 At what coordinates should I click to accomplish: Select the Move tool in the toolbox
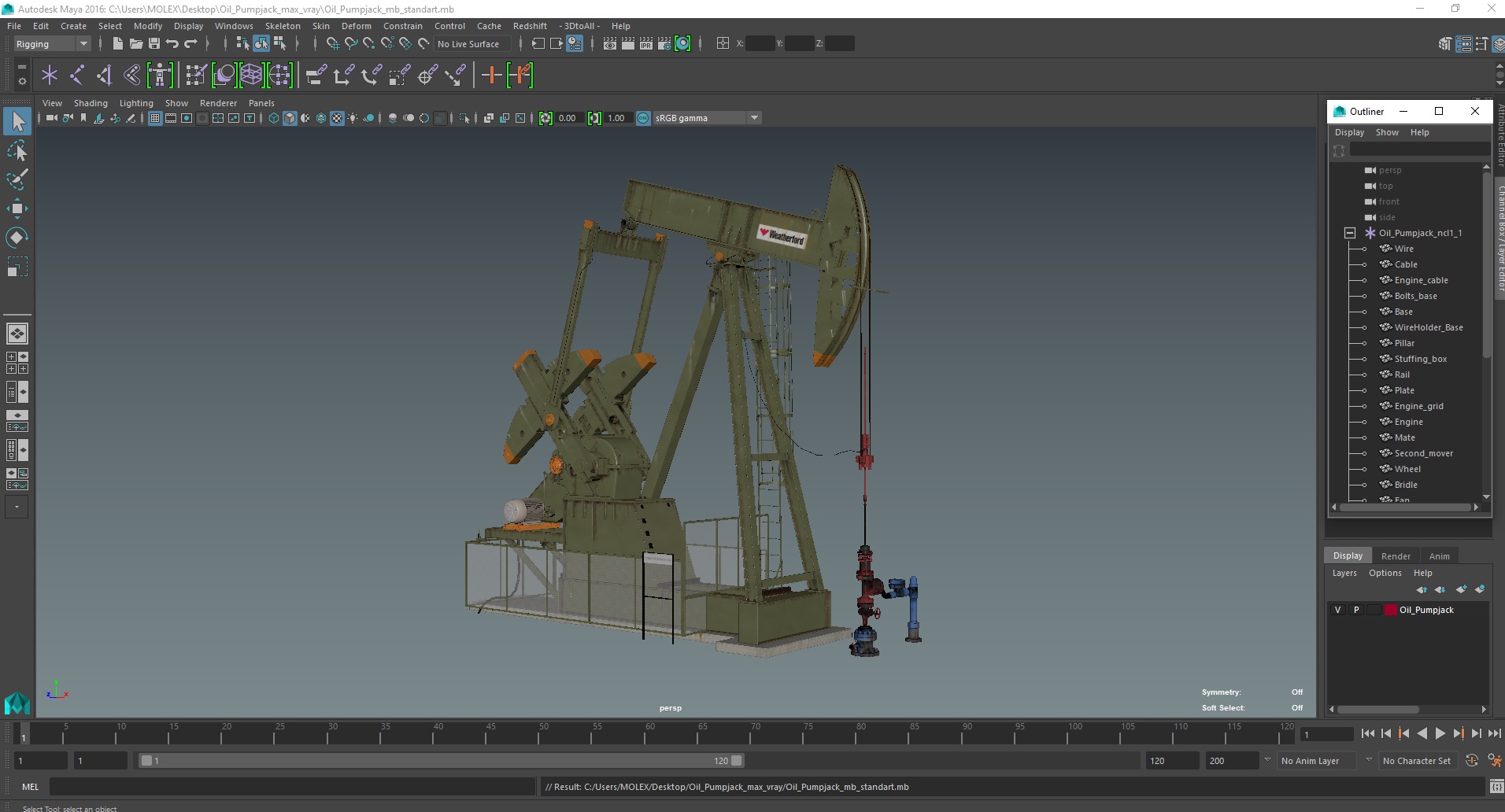(17, 209)
